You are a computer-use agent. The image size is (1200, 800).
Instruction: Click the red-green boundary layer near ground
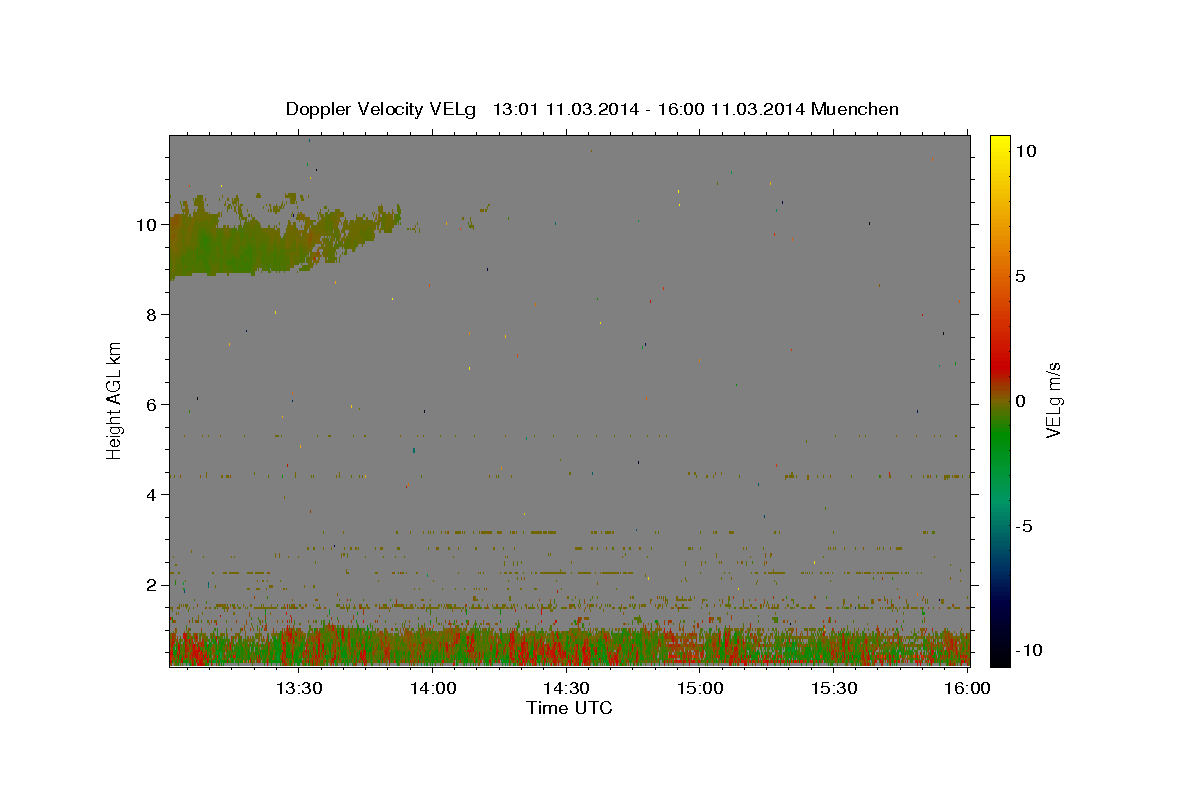tap(570, 646)
